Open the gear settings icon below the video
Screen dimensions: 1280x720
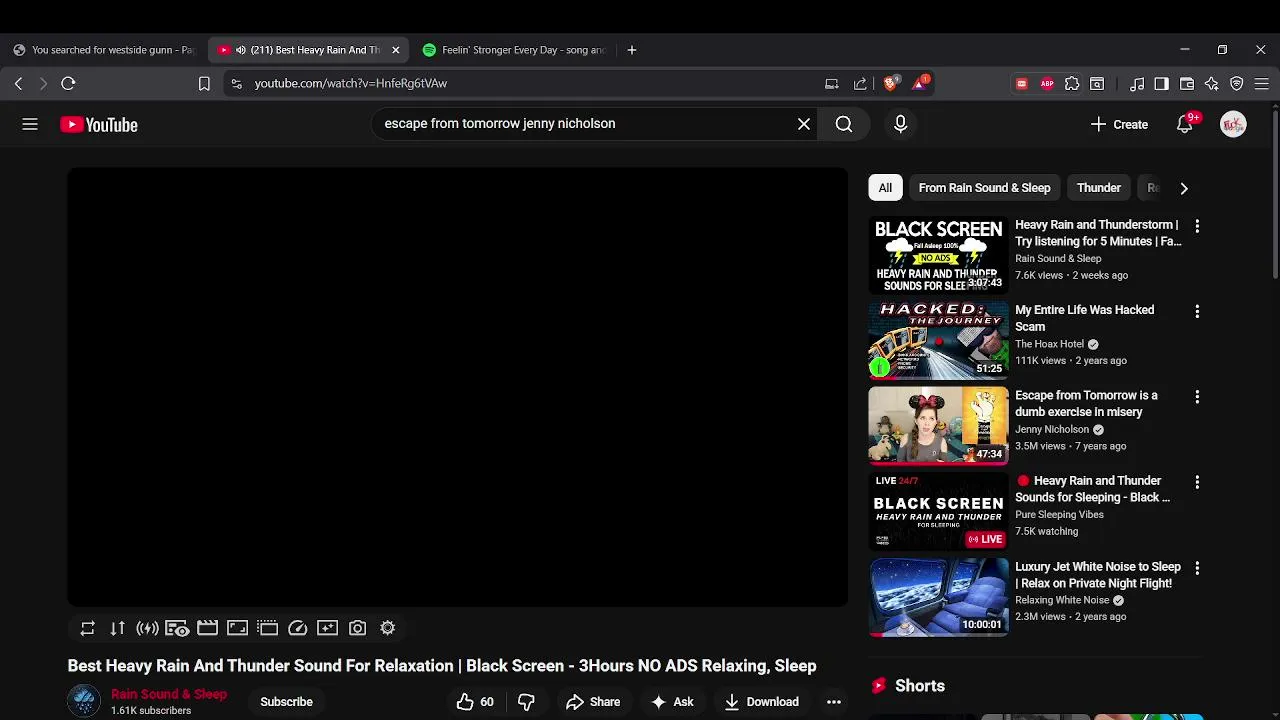click(387, 628)
